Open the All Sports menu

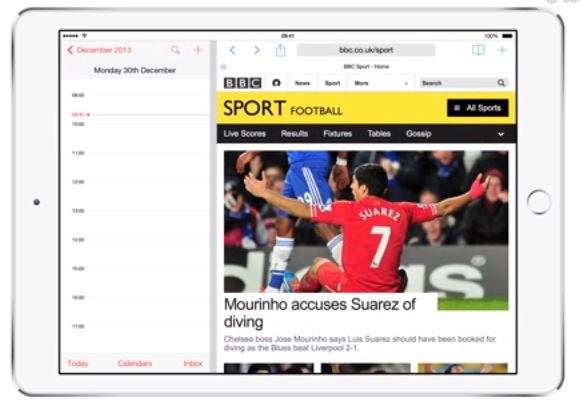478,108
